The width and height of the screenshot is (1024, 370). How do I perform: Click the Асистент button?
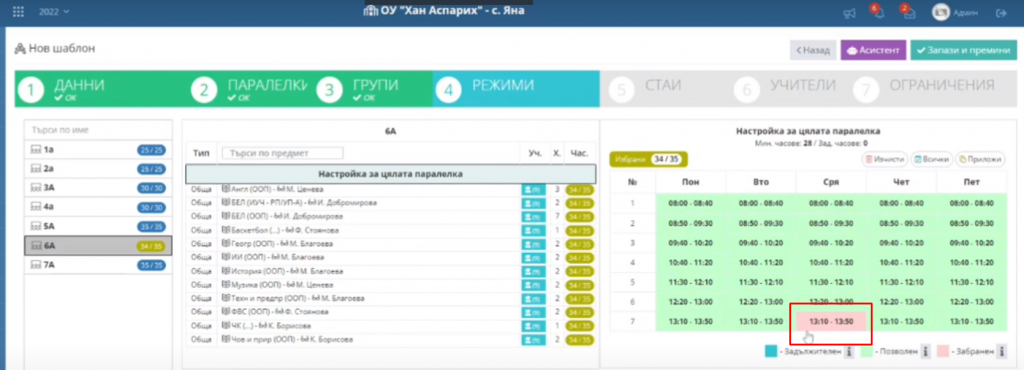click(873, 50)
